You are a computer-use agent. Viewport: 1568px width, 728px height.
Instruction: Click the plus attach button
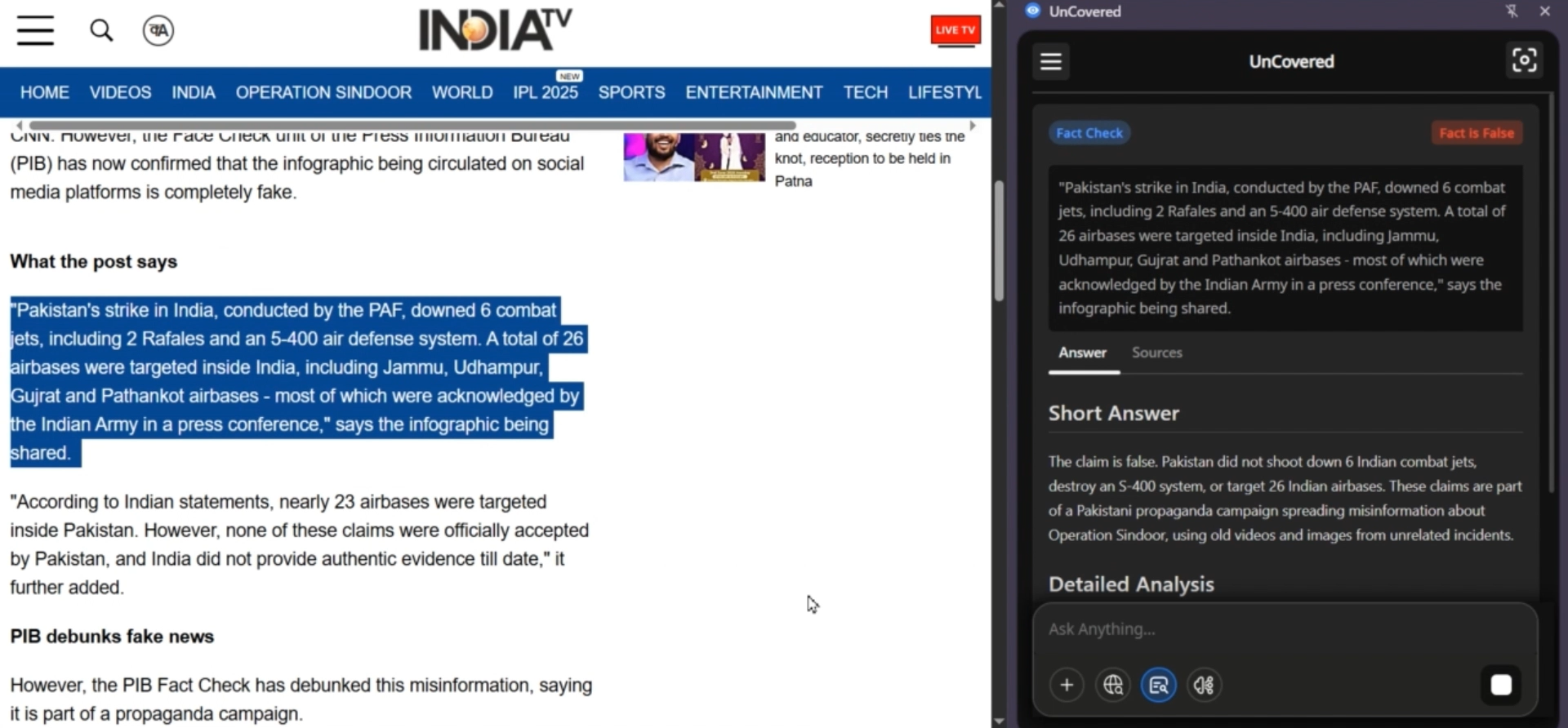(x=1067, y=685)
